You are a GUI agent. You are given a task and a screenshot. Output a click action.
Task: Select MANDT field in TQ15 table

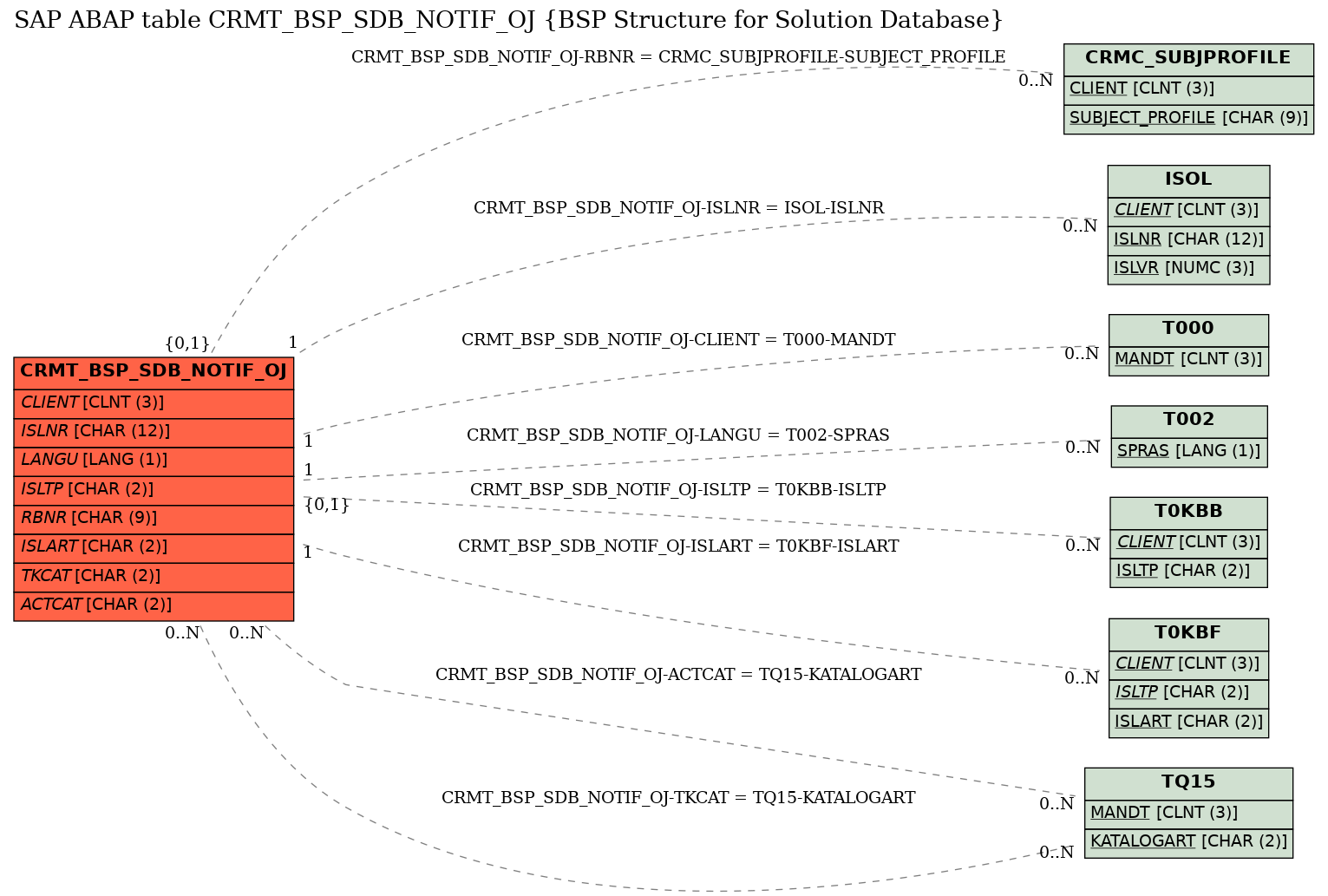point(1188,814)
